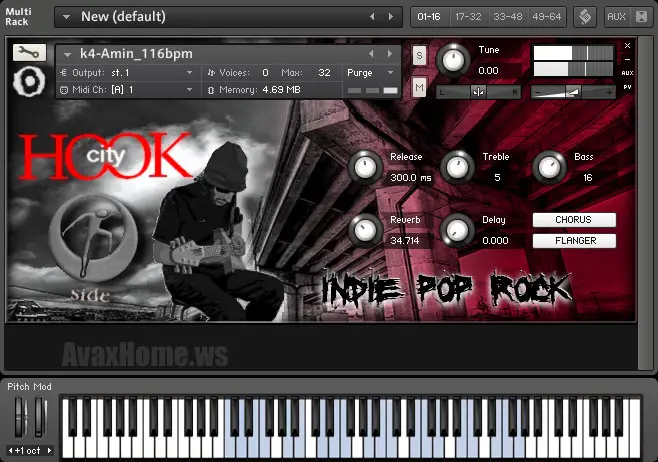Click the Reverb knob

tap(365, 230)
